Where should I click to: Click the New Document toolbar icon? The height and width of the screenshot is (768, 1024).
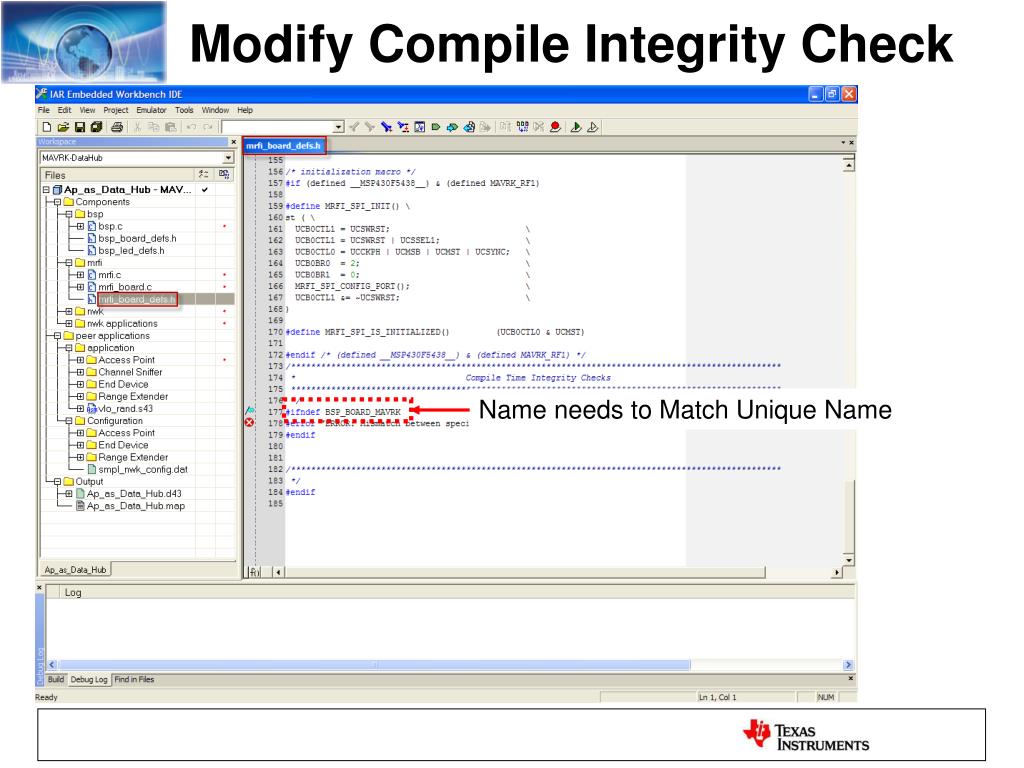tap(47, 127)
